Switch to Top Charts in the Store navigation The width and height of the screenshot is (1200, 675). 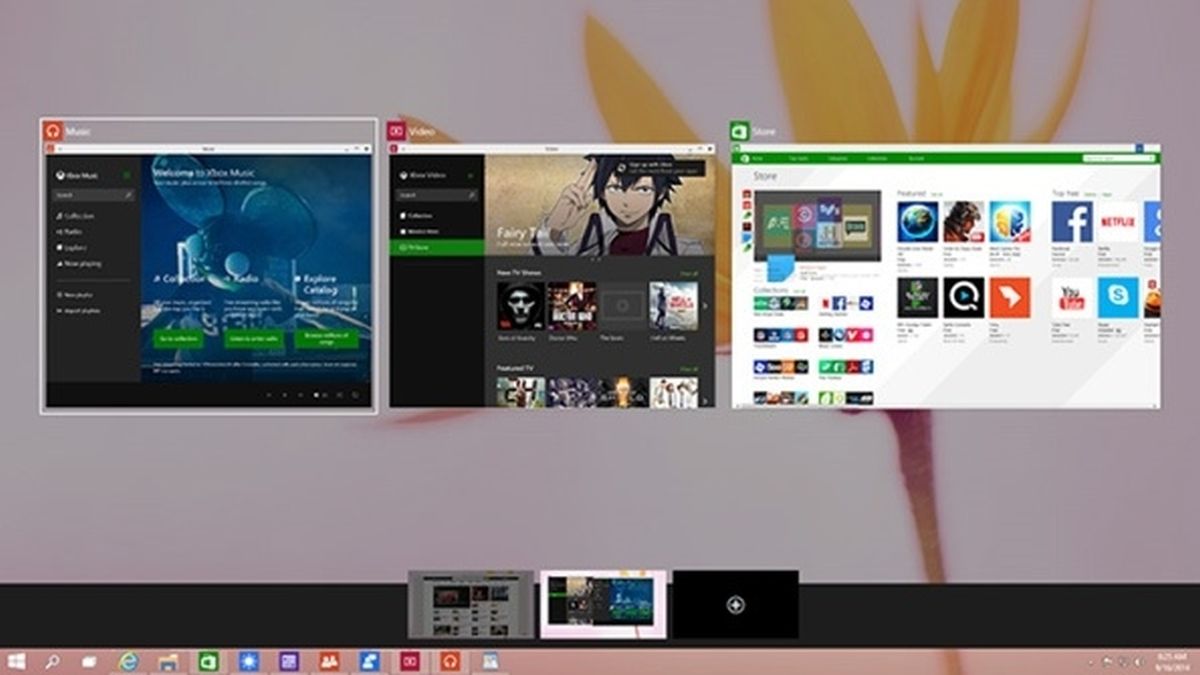point(800,158)
